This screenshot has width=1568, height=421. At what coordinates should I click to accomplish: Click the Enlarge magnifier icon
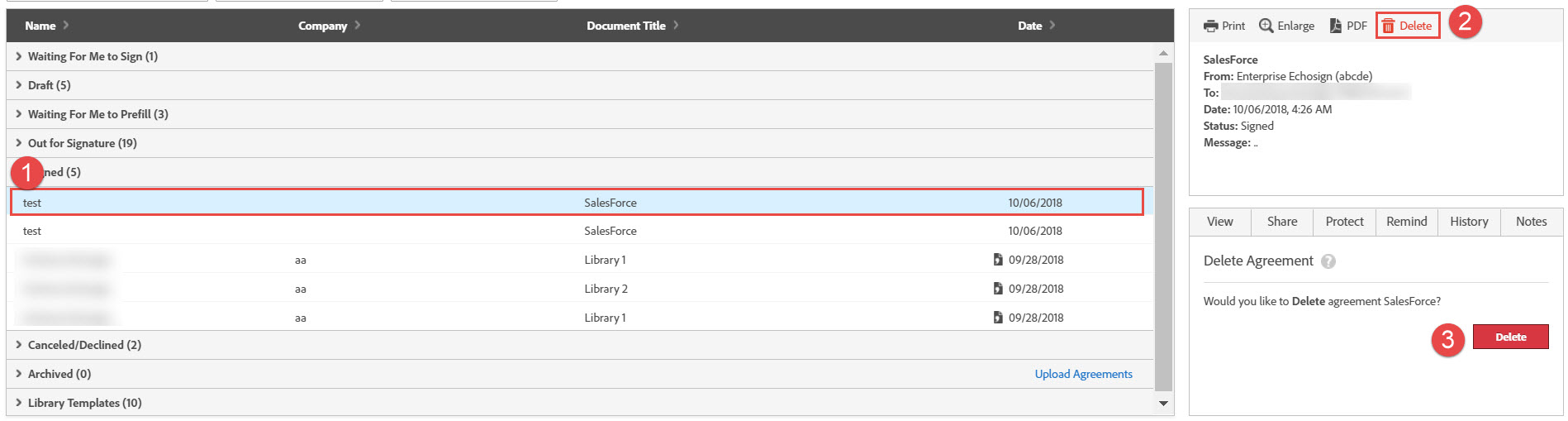(x=1266, y=26)
